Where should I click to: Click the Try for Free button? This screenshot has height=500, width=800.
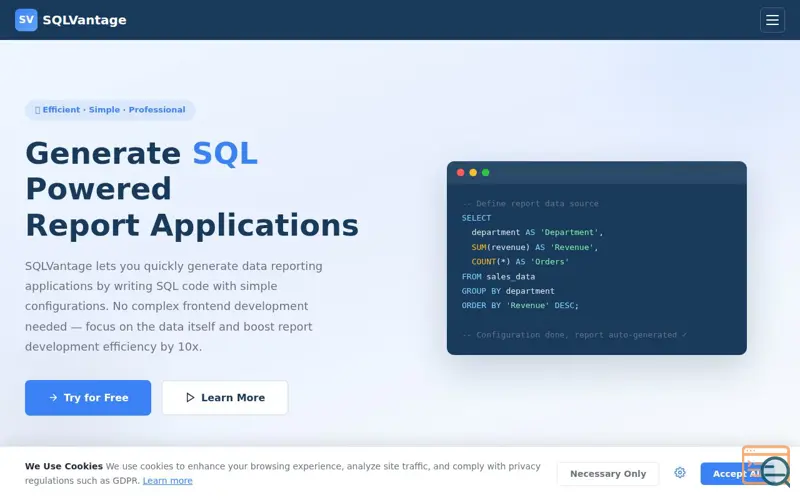click(x=88, y=397)
